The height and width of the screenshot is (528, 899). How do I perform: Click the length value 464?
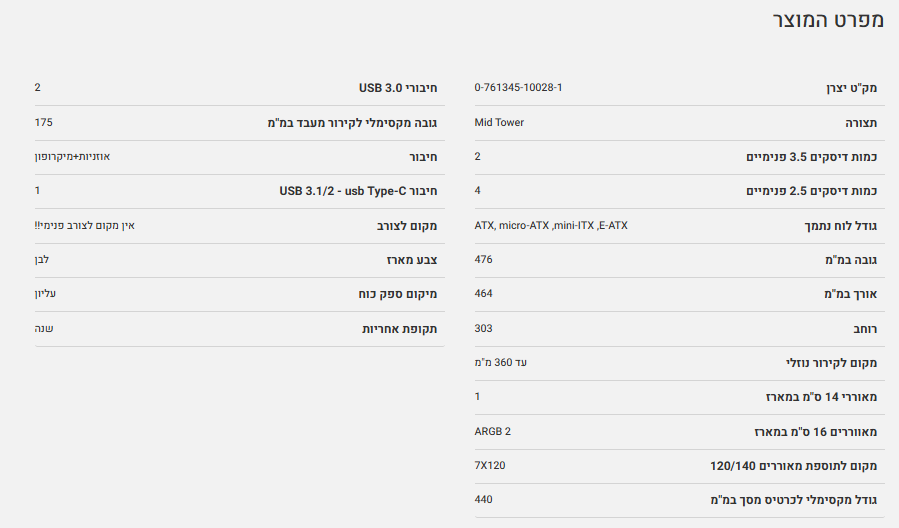483,294
